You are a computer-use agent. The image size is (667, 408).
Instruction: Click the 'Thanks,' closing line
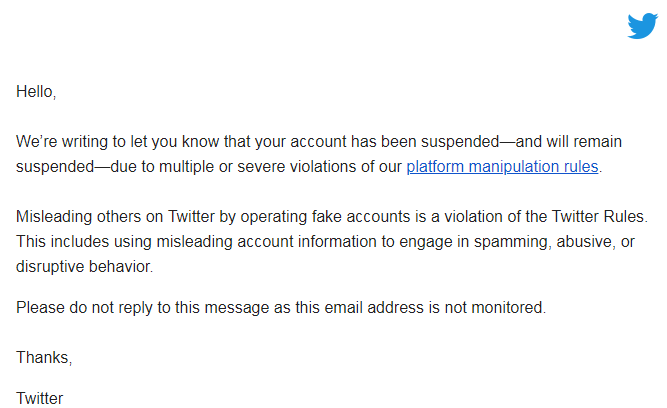(x=44, y=357)
